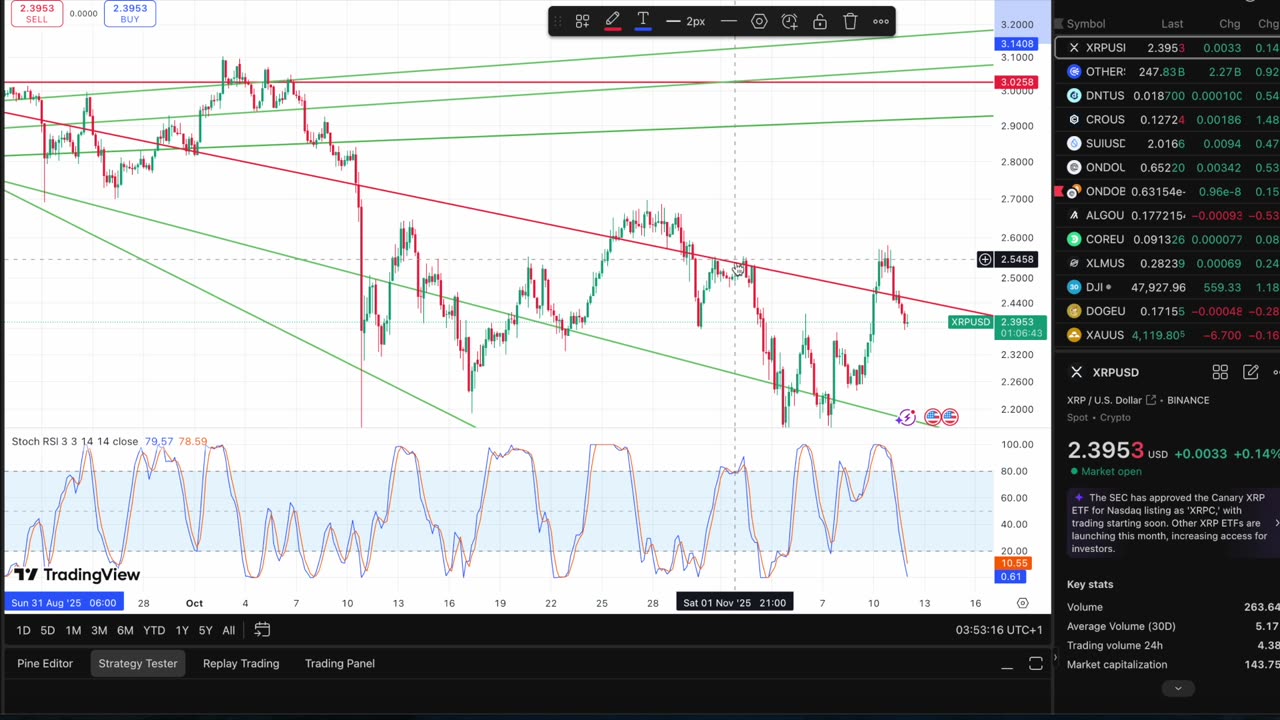Click the SELL 2.3953 button
Screen dimensions: 1280x720
(x=36, y=13)
